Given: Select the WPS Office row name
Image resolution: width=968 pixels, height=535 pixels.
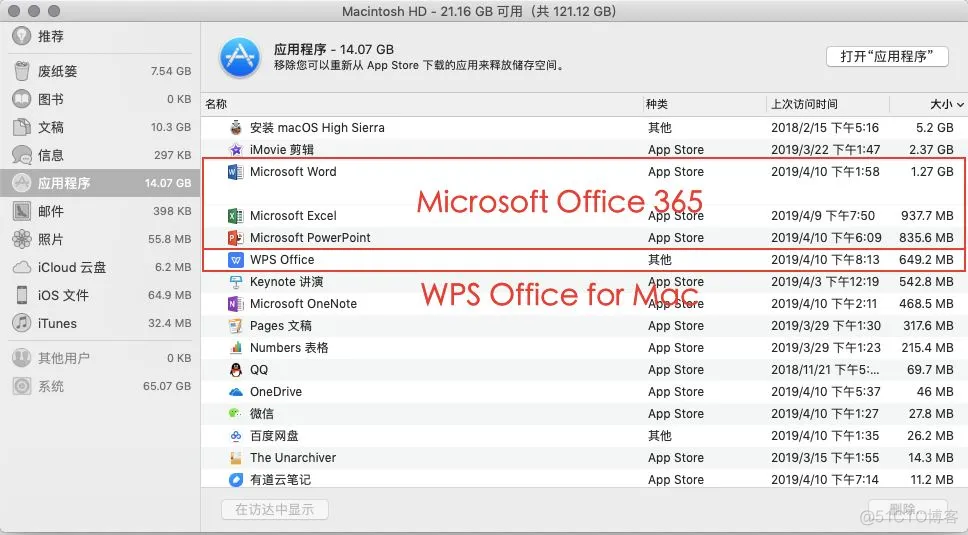Looking at the screenshot, I should pyautogui.click(x=282, y=260).
